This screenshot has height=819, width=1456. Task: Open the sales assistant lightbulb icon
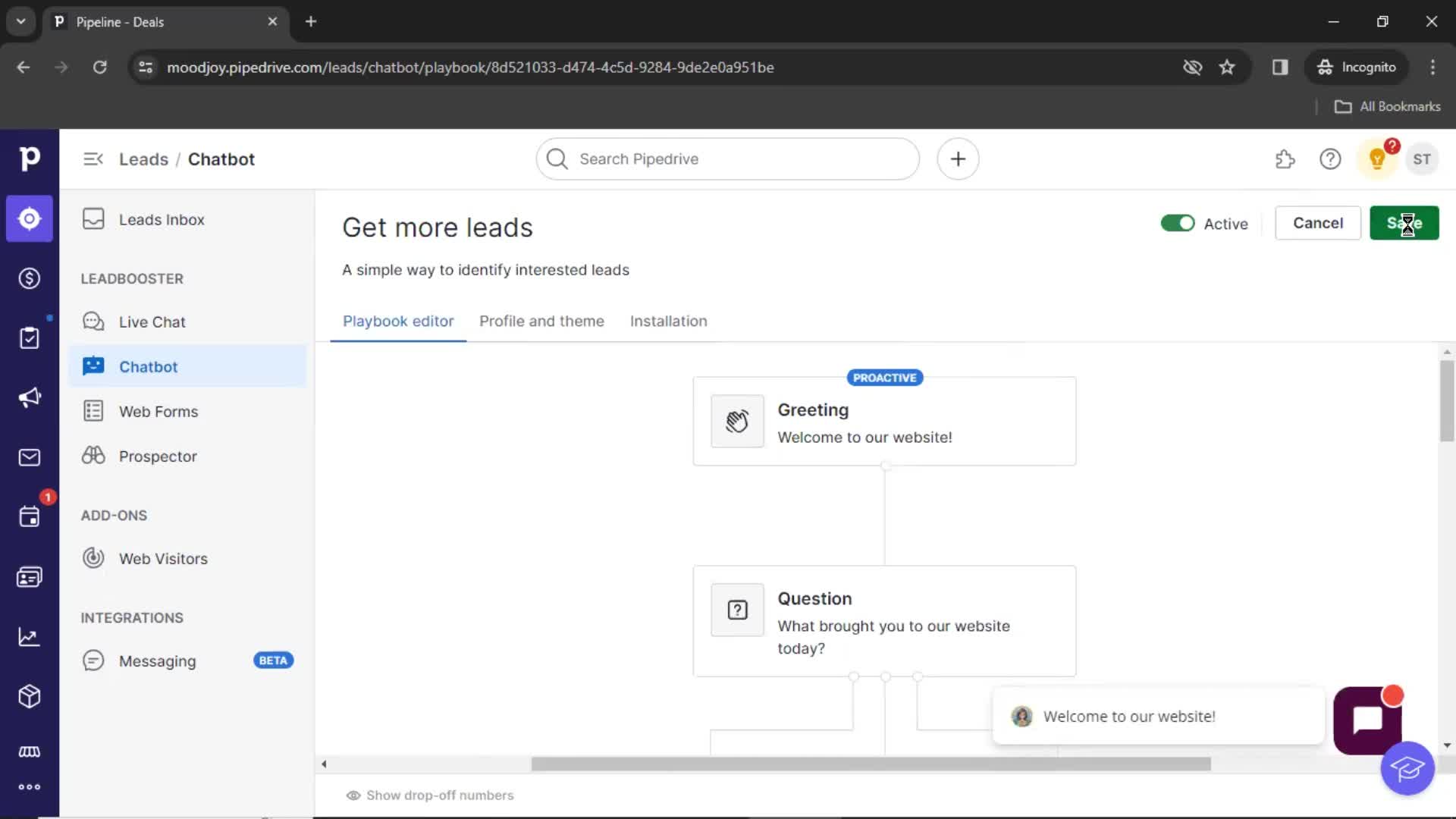(1377, 159)
